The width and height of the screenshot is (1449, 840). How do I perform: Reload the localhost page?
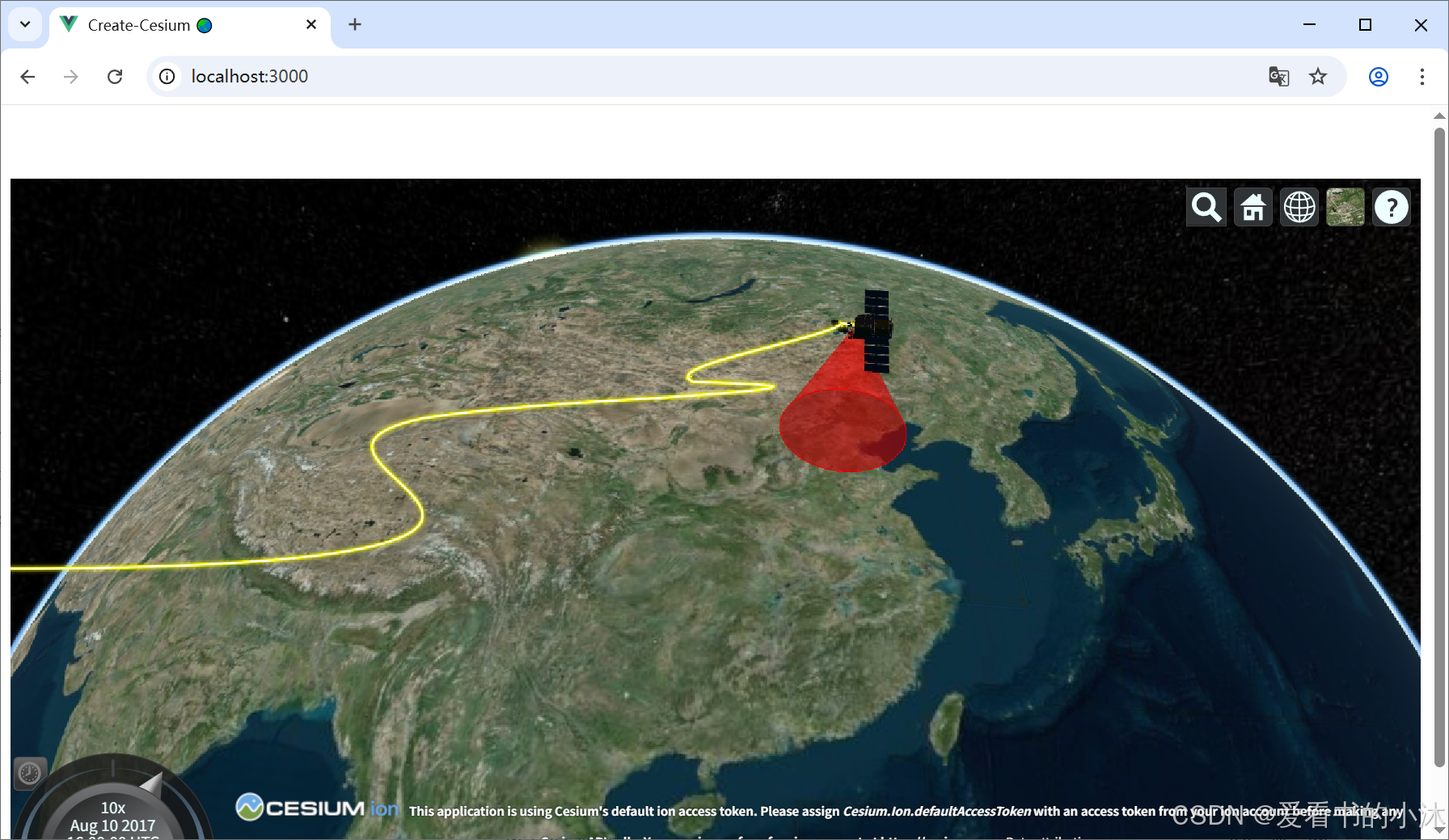(115, 76)
